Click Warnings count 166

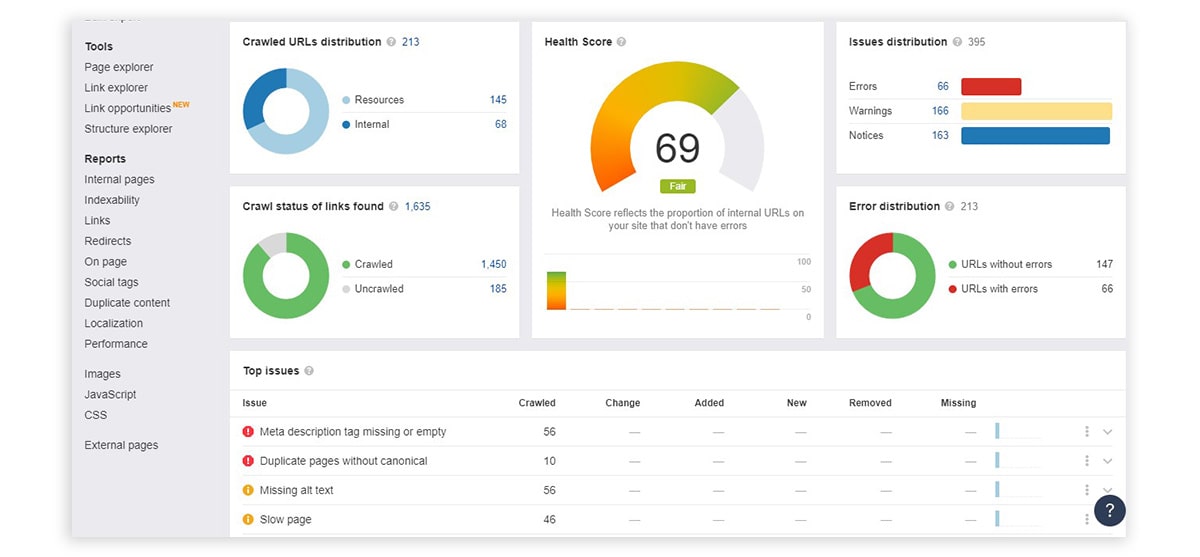click(x=940, y=111)
